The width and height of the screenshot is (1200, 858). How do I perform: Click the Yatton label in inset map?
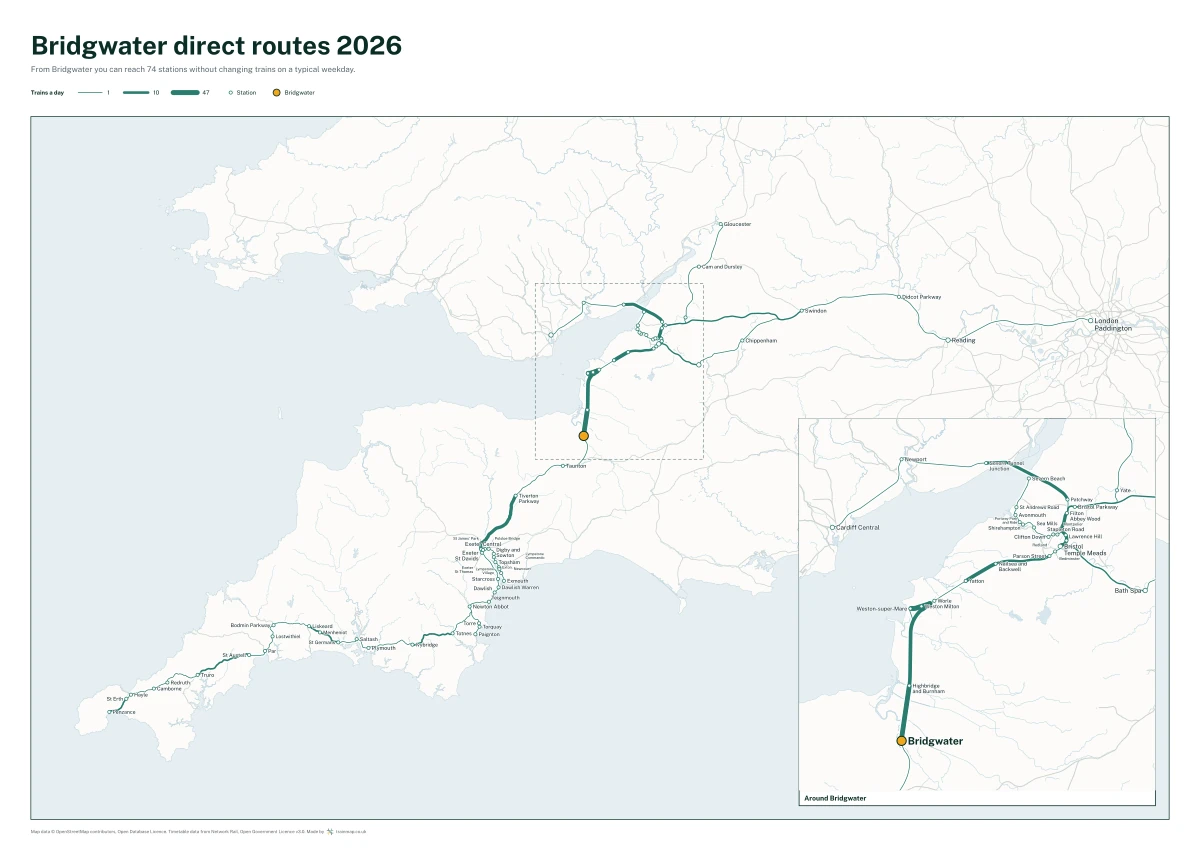pyautogui.click(x=978, y=580)
